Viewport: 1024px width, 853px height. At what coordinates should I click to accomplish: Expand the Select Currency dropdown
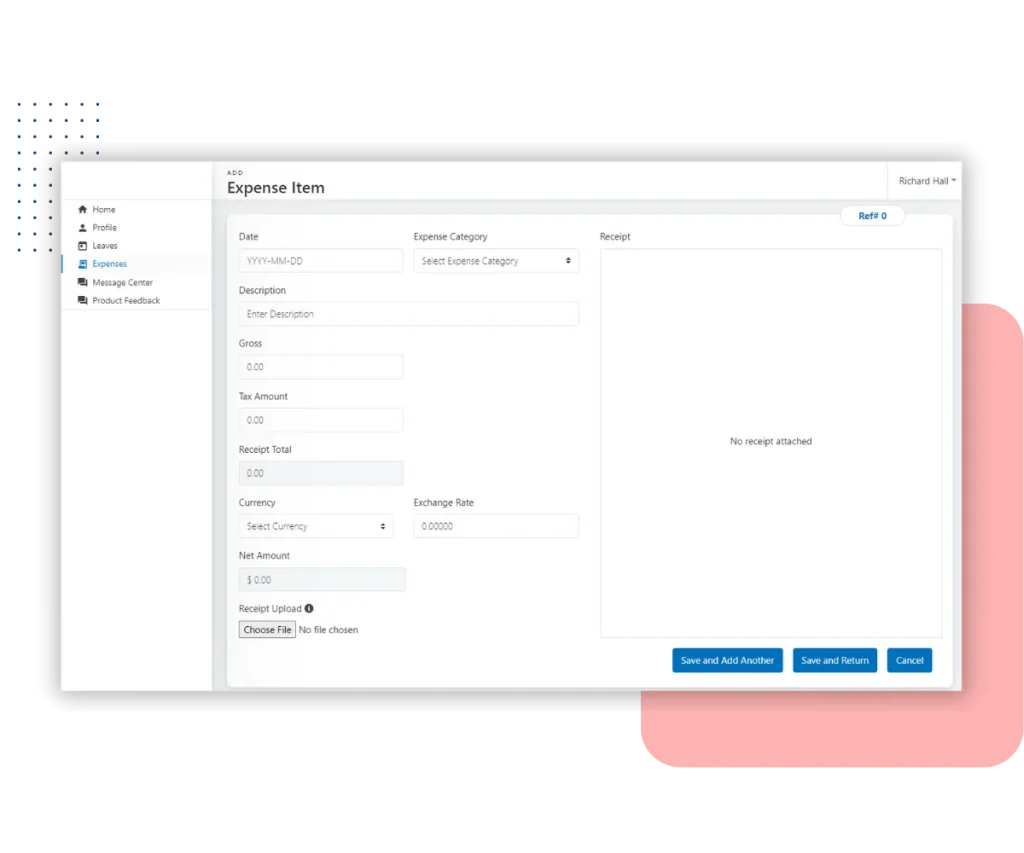tap(315, 526)
